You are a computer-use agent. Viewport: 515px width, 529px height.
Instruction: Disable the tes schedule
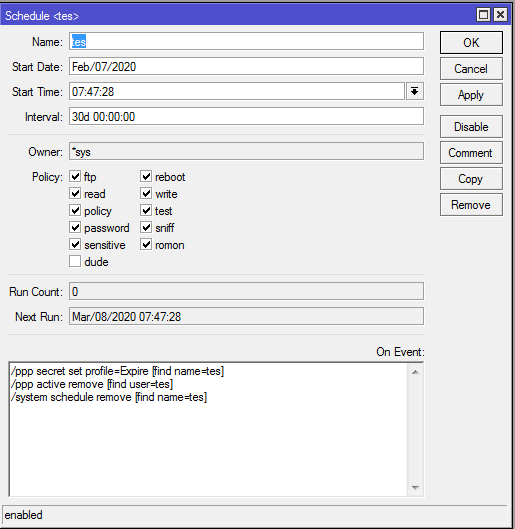click(x=471, y=127)
